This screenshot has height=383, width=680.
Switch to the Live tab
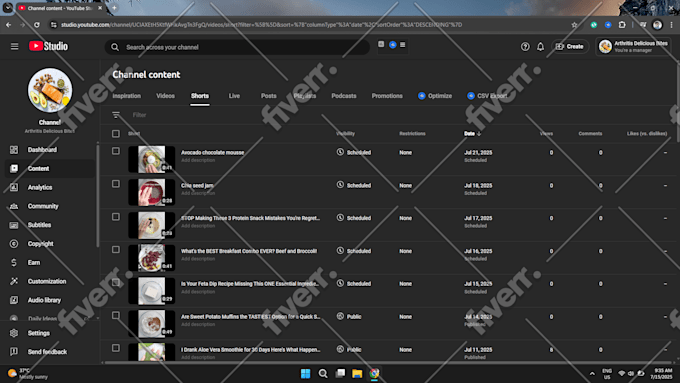pos(234,96)
